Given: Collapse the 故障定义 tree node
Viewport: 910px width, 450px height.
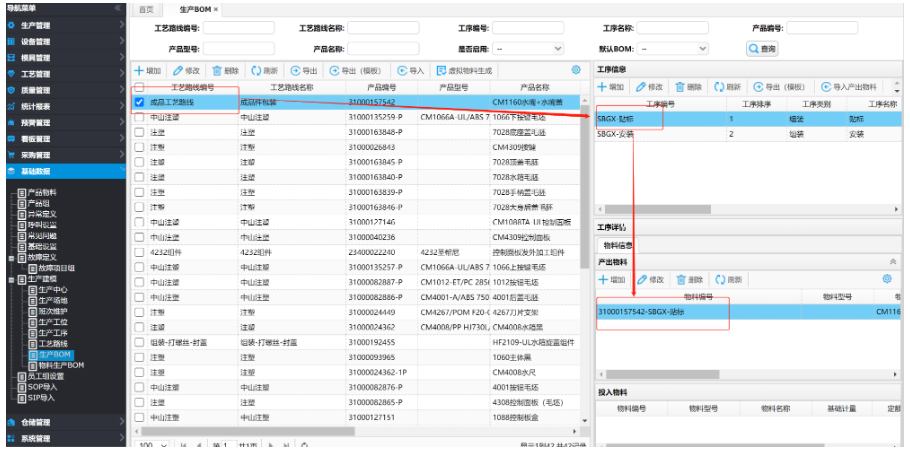Looking at the screenshot, I should tap(11, 257).
